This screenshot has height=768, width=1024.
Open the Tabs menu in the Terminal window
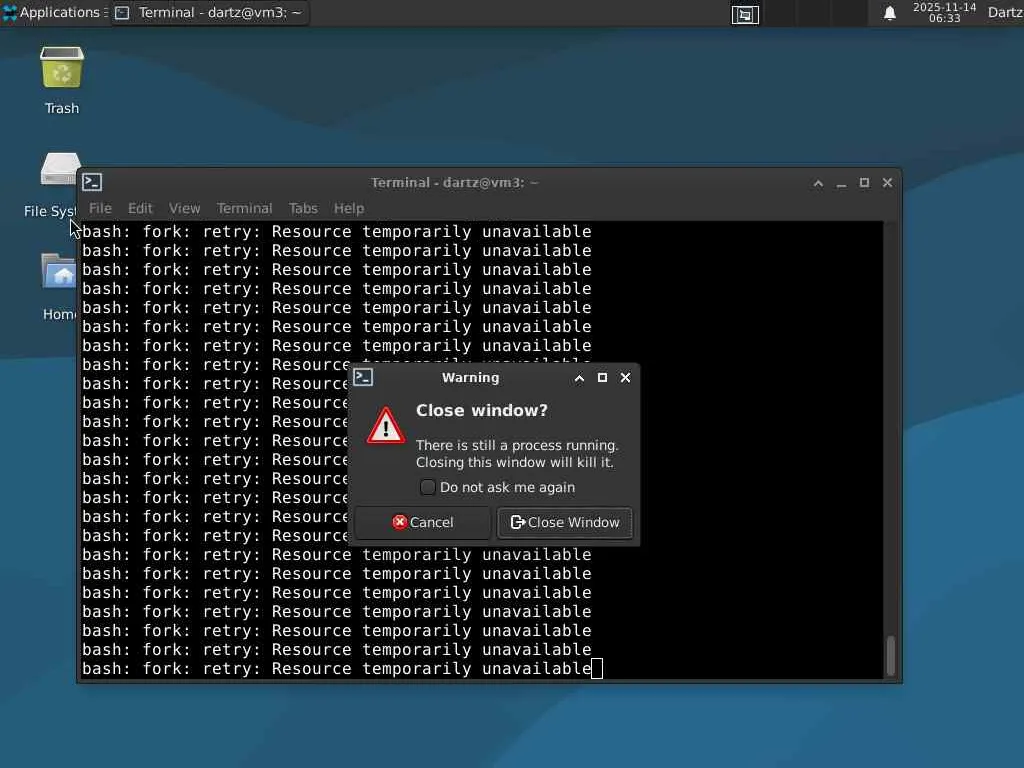[x=303, y=208]
